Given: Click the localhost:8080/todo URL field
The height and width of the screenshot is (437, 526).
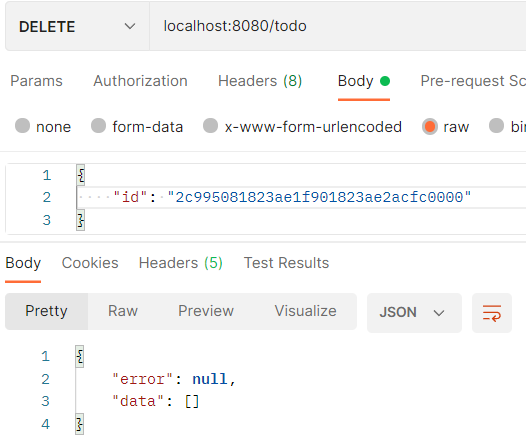Looking at the screenshot, I should point(337,26).
